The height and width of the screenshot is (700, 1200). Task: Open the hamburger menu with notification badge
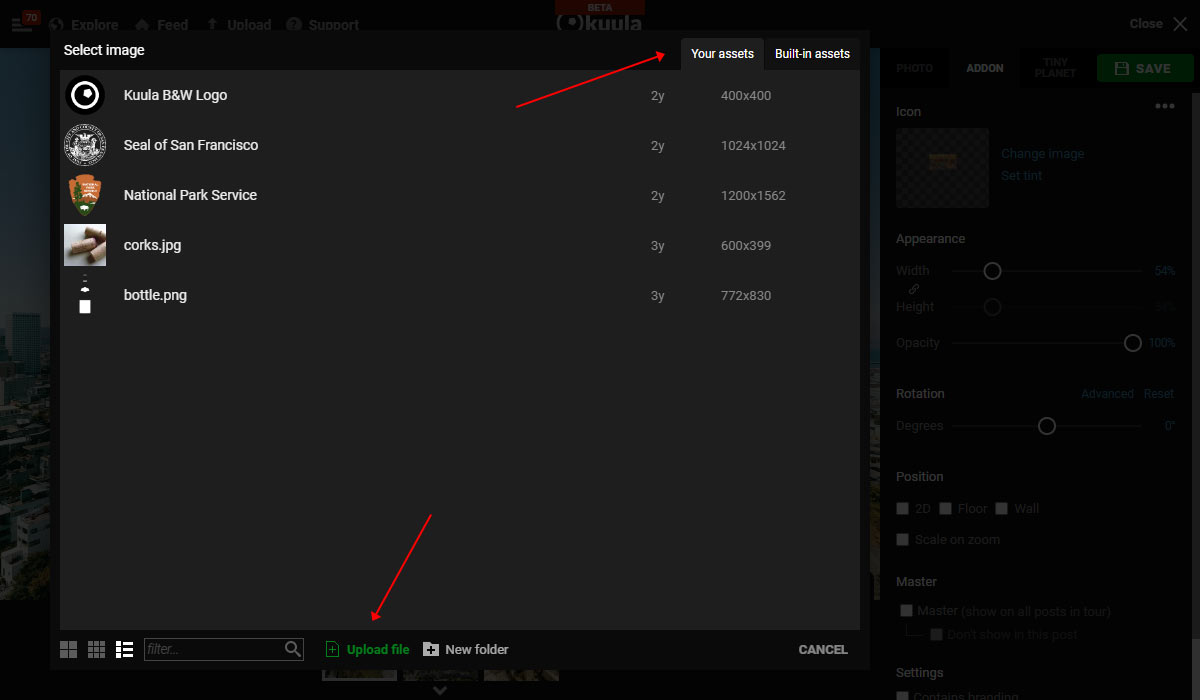coord(23,22)
